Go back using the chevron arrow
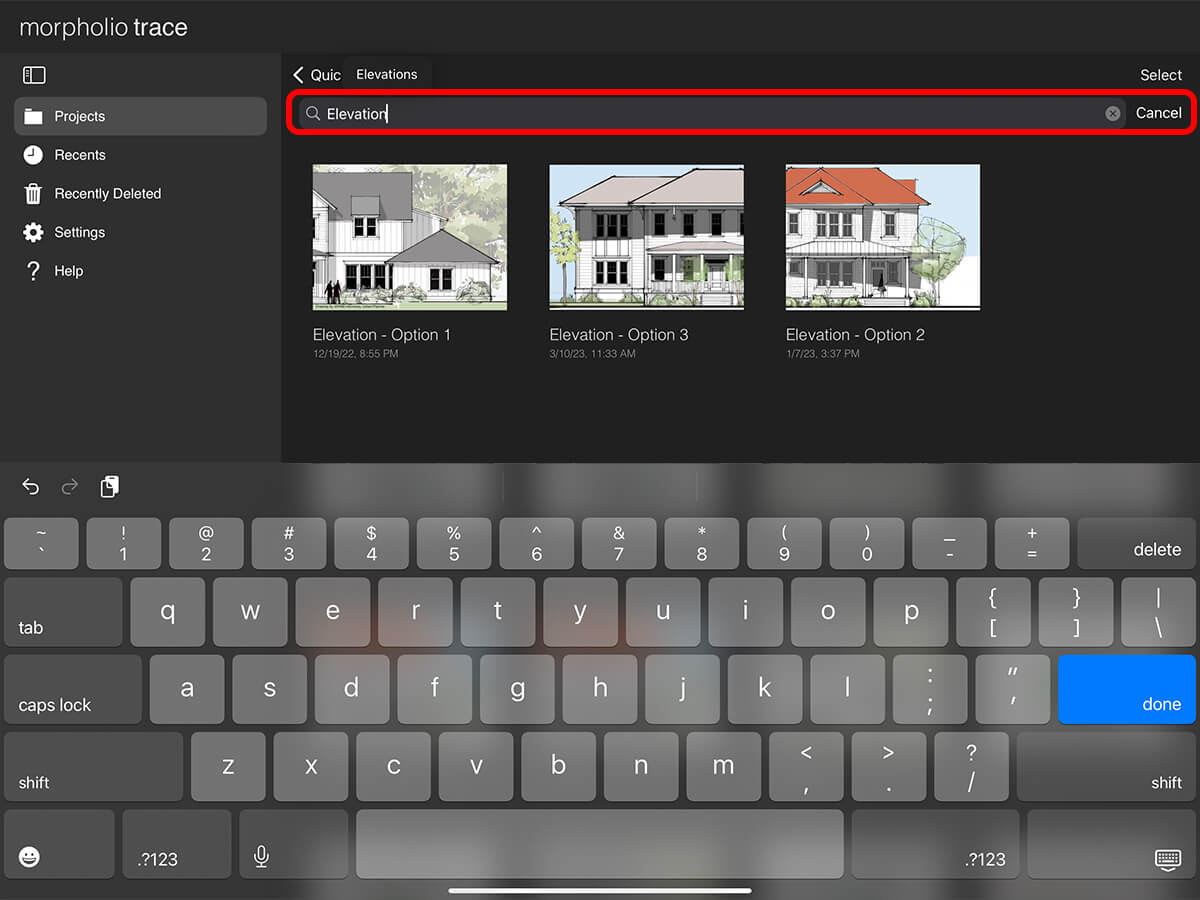Image resolution: width=1200 pixels, height=900 pixels. 298,75
